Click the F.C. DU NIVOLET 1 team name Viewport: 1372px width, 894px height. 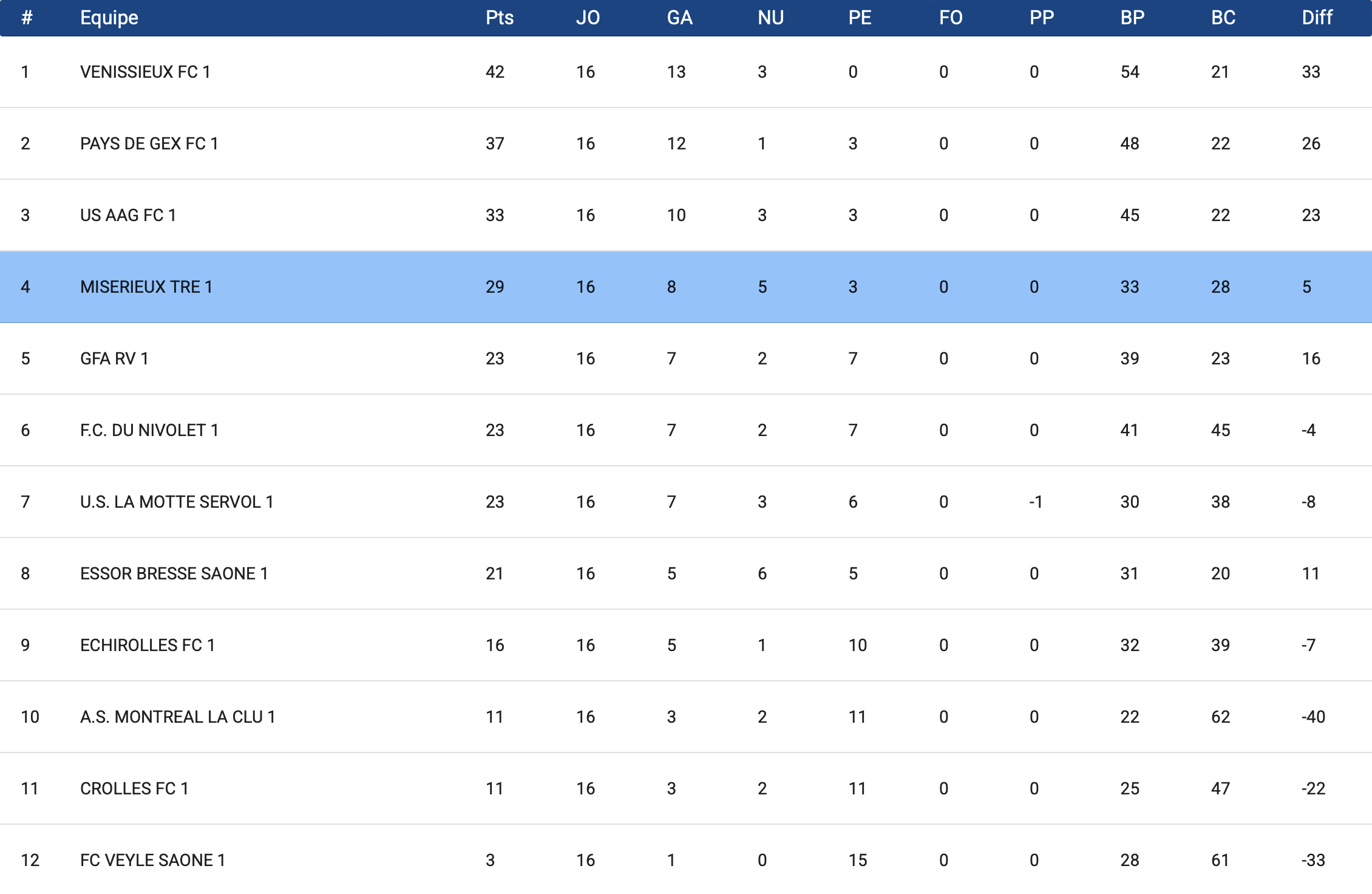[149, 431]
